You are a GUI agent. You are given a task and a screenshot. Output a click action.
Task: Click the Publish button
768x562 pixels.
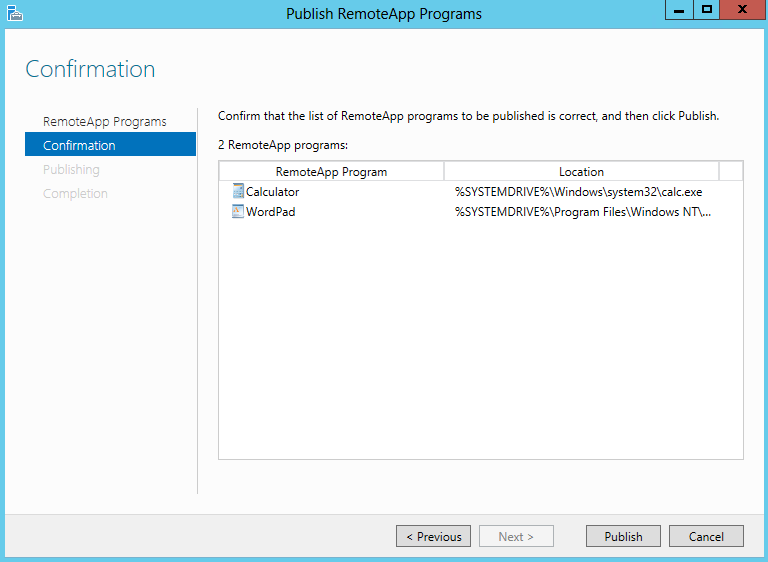tap(623, 536)
